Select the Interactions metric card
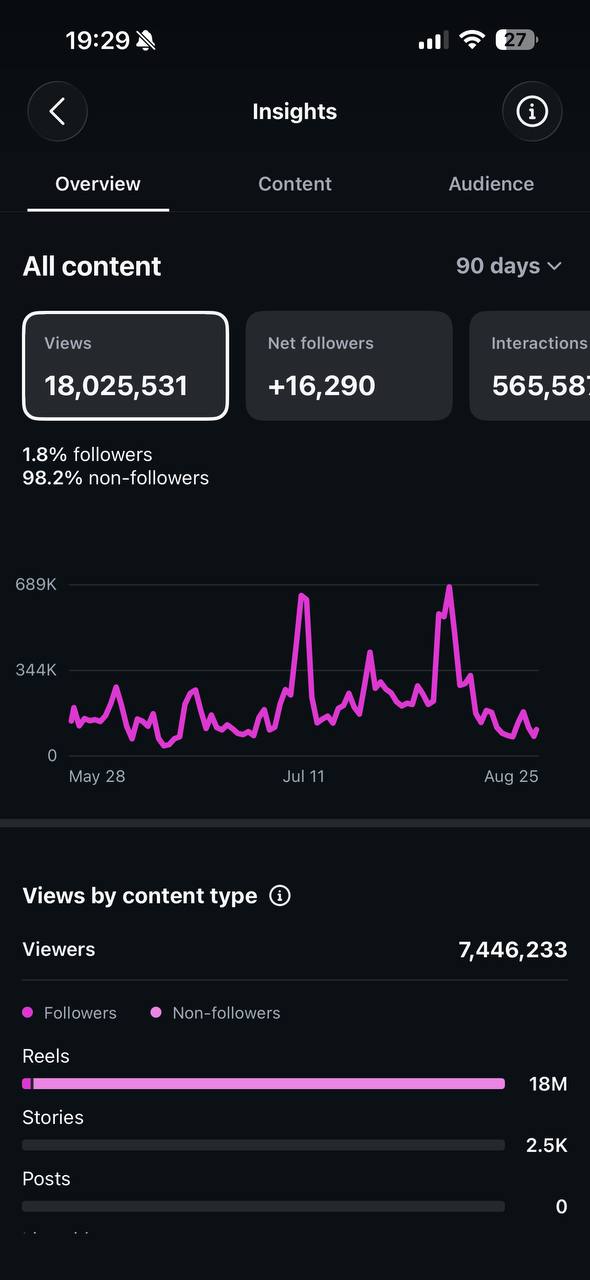Screen dimensions: 590x1280 coord(529,366)
